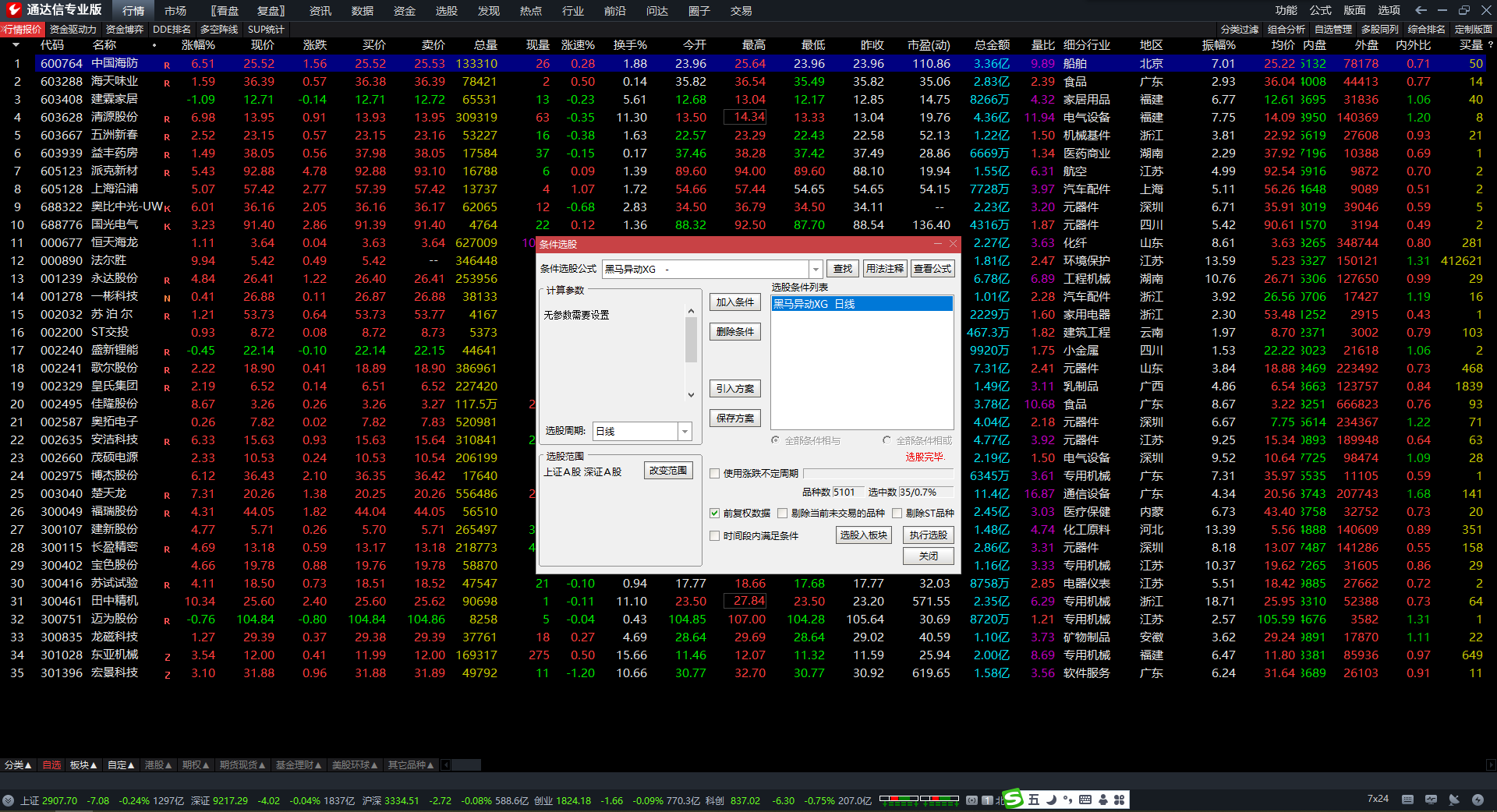Viewport: 1497px width, 812px height.
Task: Tick the 时间段内满足条件 checkbox
Action: [x=714, y=536]
